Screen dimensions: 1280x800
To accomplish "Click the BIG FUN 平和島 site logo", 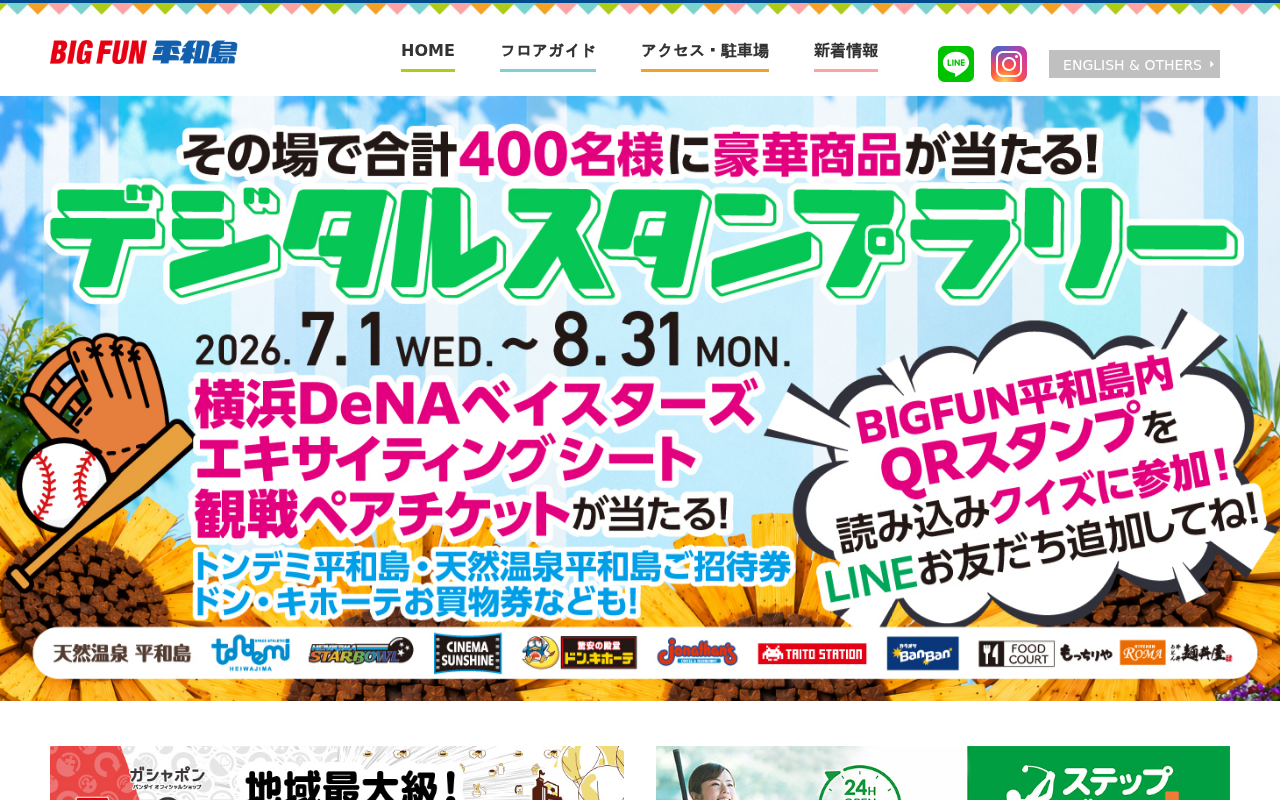I will (144, 52).
